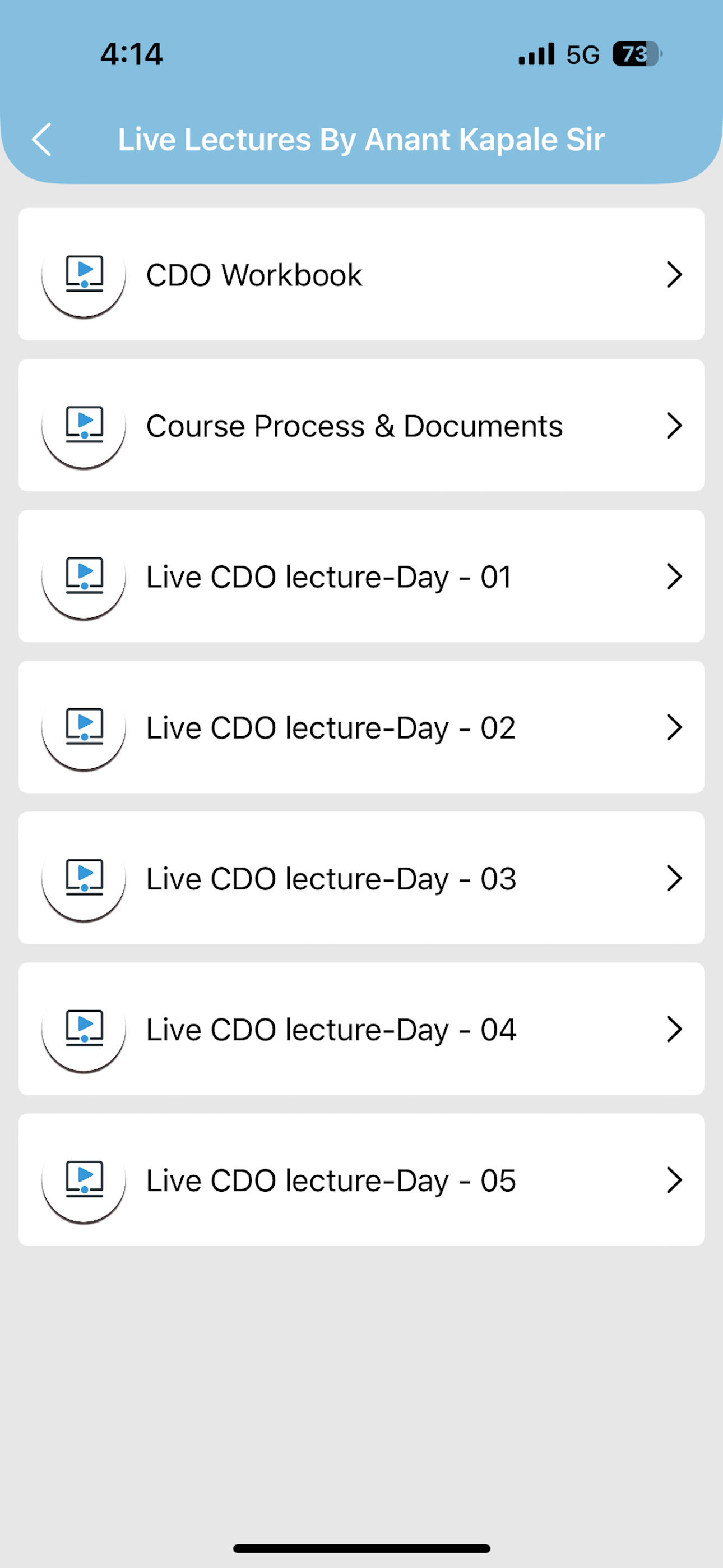The width and height of the screenshot is (723, 1568).
Task: Open the CDO Workbook label
Action: (x=254, y=275)
